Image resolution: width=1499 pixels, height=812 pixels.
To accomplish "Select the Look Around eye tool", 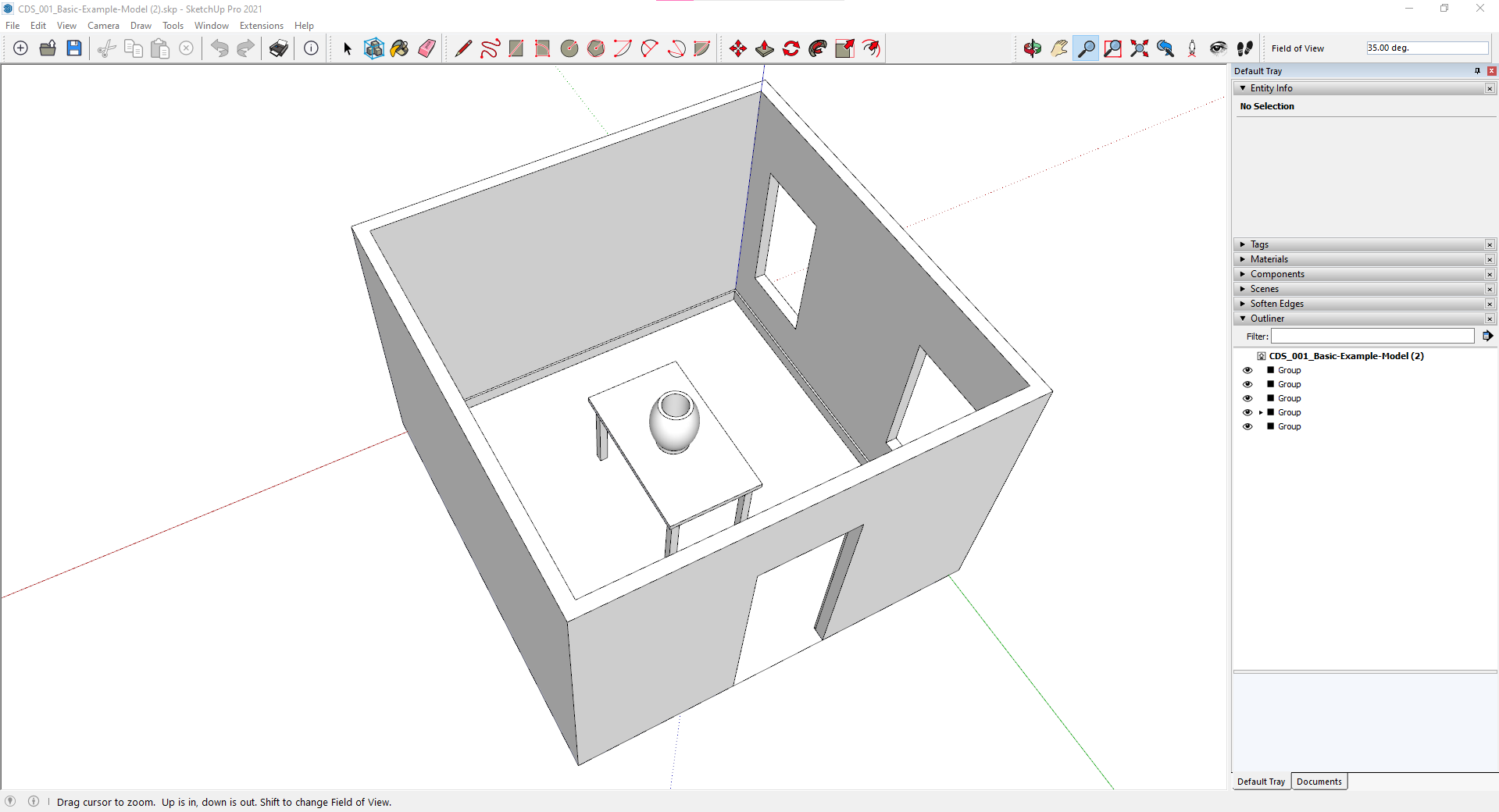I will click(x=1219, y=48).
